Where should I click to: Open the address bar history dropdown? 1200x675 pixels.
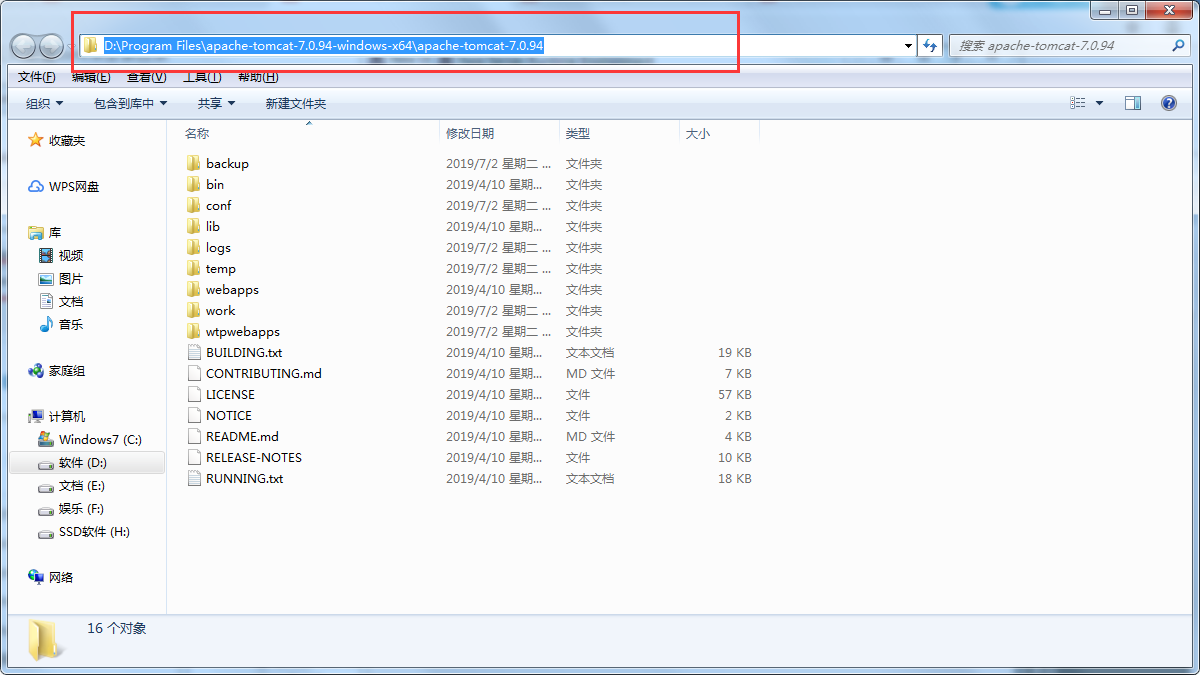(x=908, y=45)
